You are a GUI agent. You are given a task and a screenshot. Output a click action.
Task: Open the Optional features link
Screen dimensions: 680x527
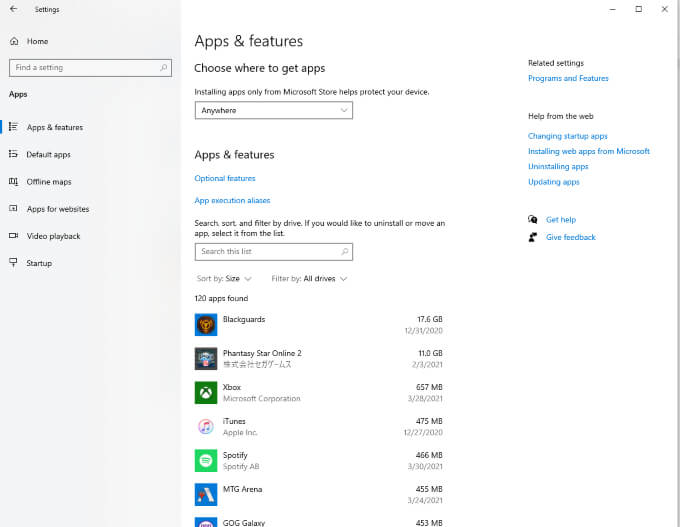225,178
